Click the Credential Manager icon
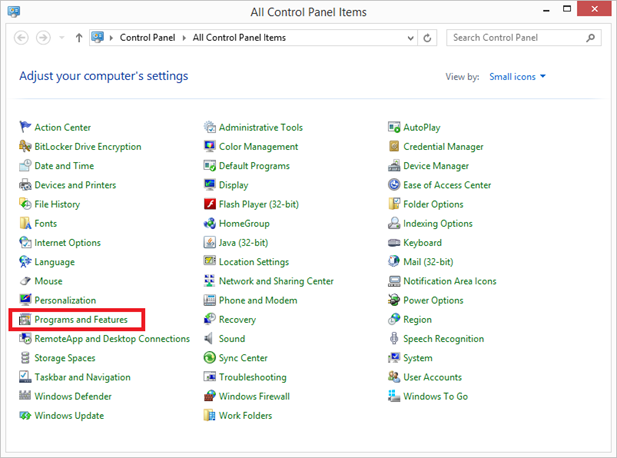 point(394,146)
